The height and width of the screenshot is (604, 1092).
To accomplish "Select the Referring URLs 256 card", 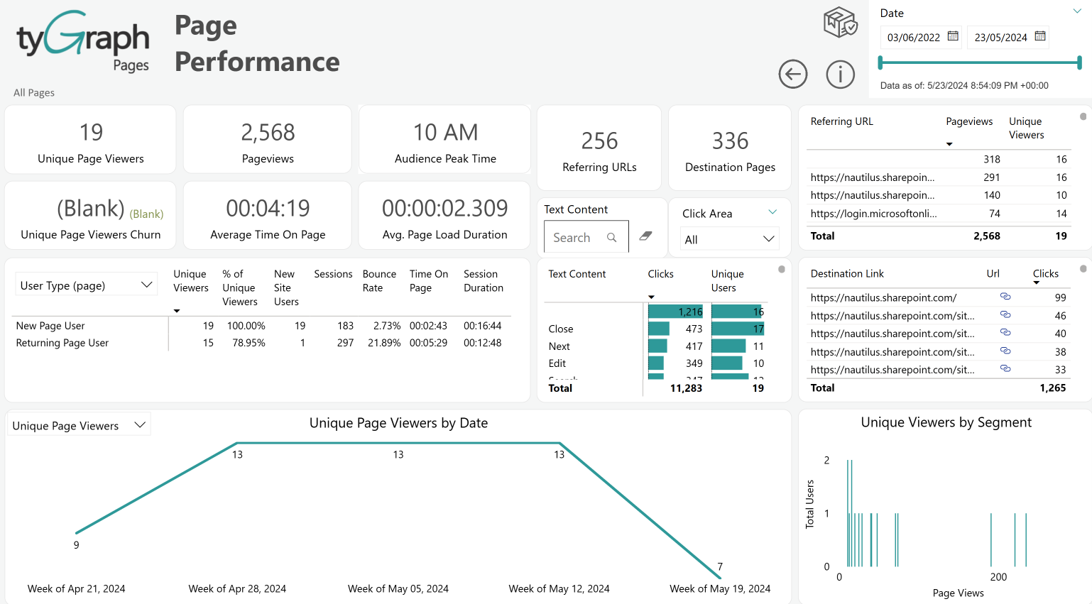I will 599,148.
